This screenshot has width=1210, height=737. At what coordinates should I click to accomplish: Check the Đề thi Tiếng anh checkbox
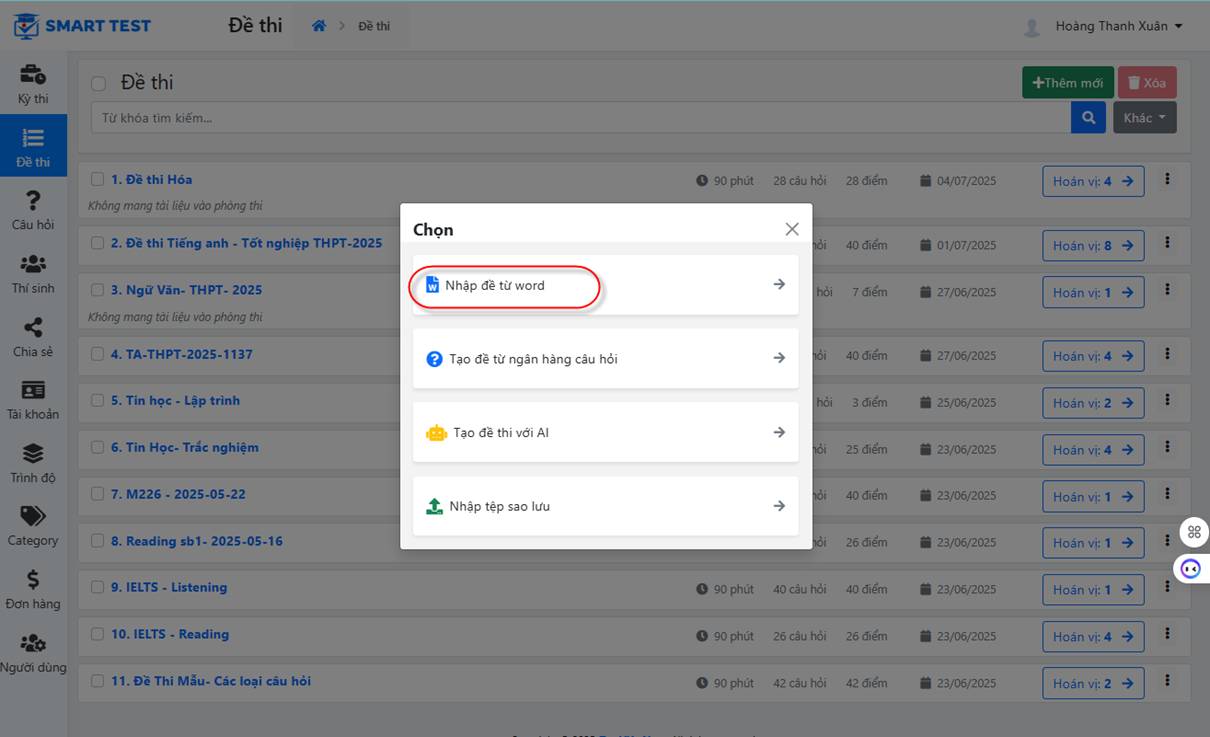pyautogui.click(x=97, y=242)
